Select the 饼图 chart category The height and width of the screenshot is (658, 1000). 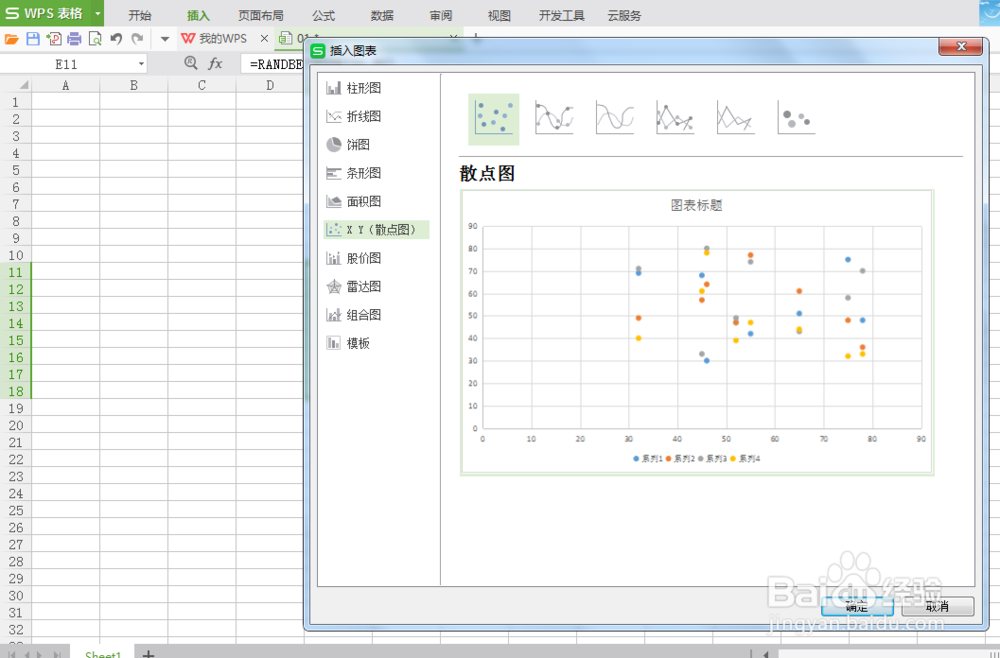point(356,144)
